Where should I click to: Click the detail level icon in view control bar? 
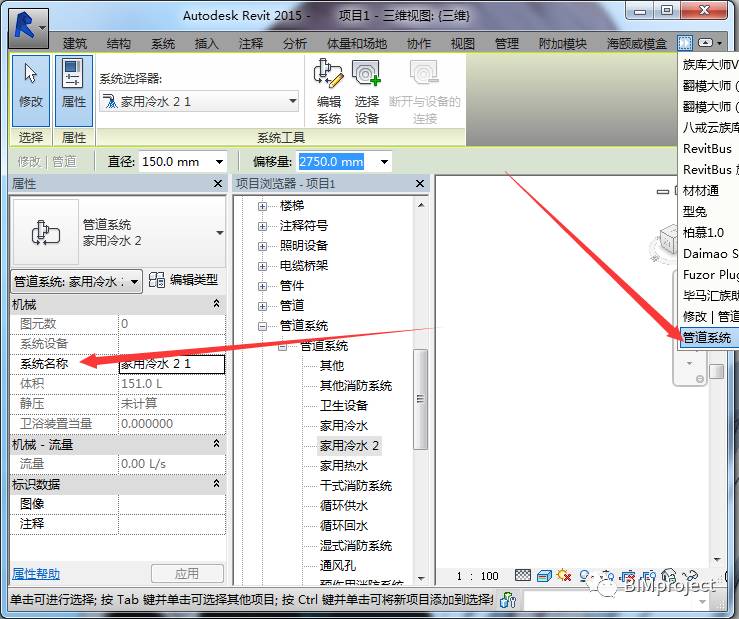(523, 575)
